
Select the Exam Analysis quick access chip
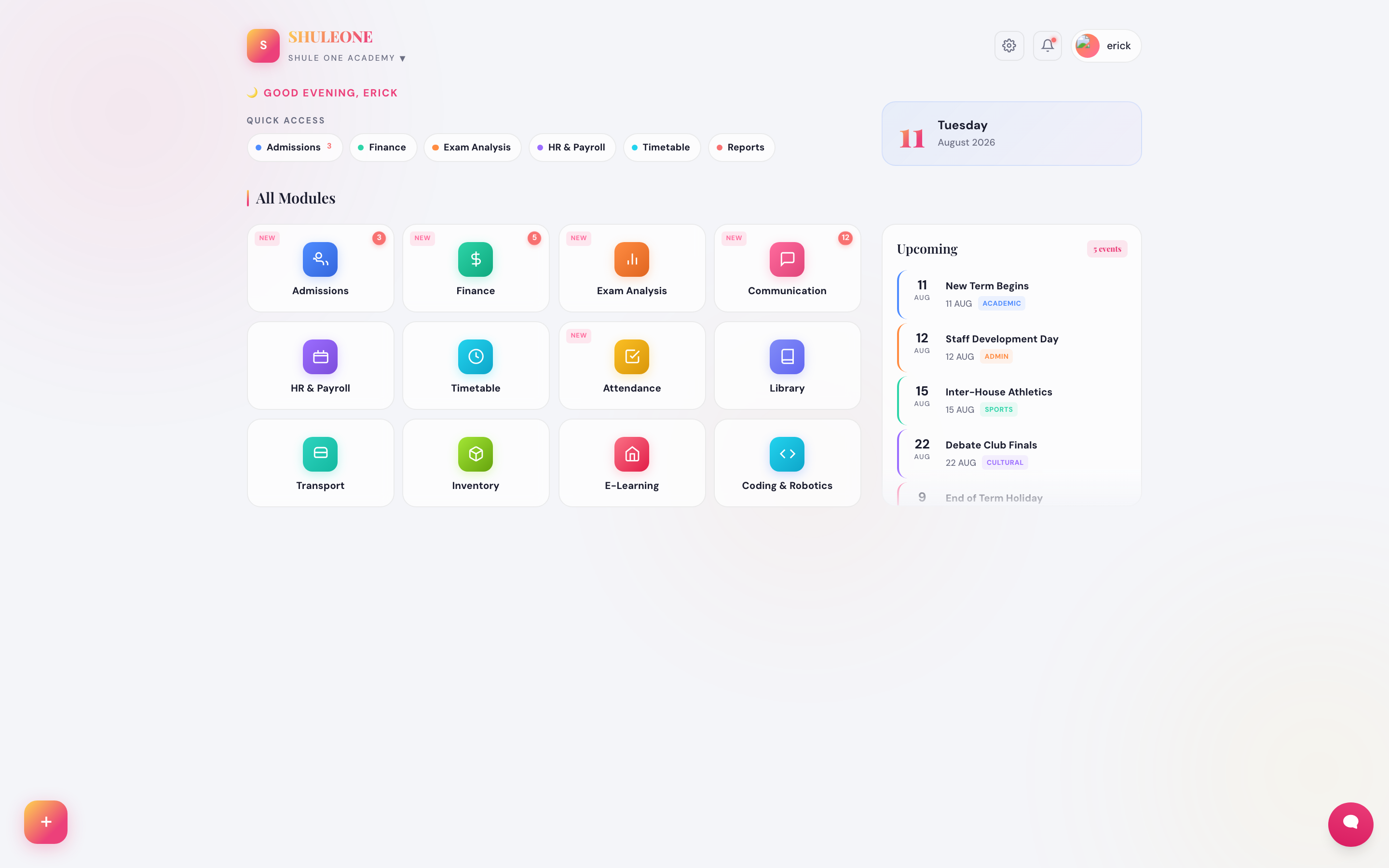click(472, 148)
